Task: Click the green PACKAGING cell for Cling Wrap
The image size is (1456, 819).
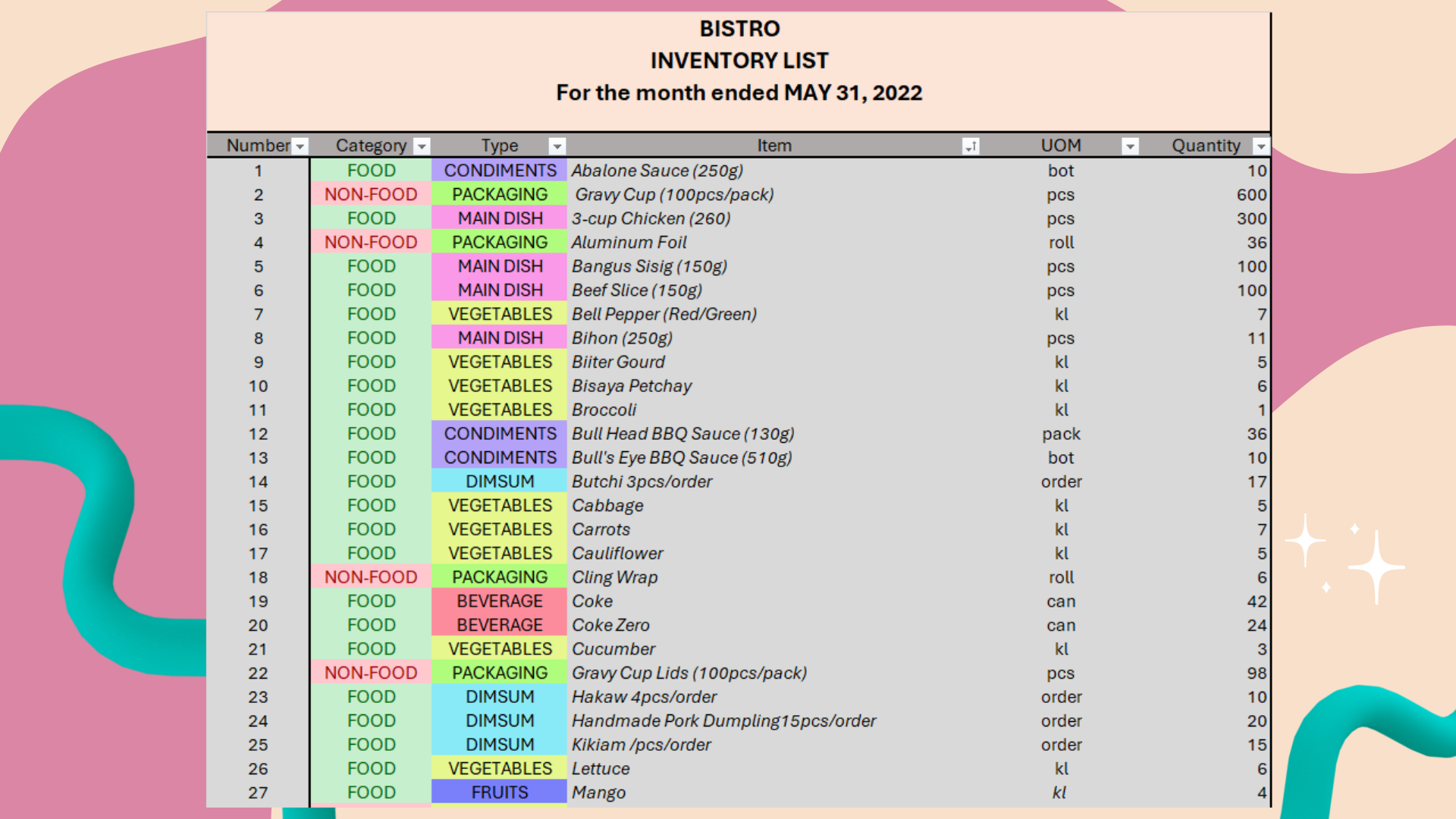Action: (x=500, y=577)
